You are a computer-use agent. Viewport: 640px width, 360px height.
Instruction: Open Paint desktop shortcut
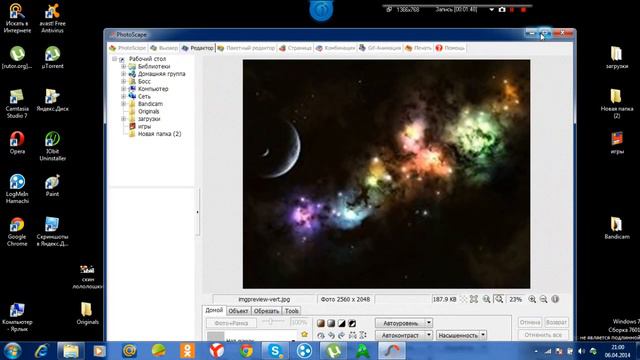[x=52, y=185]
